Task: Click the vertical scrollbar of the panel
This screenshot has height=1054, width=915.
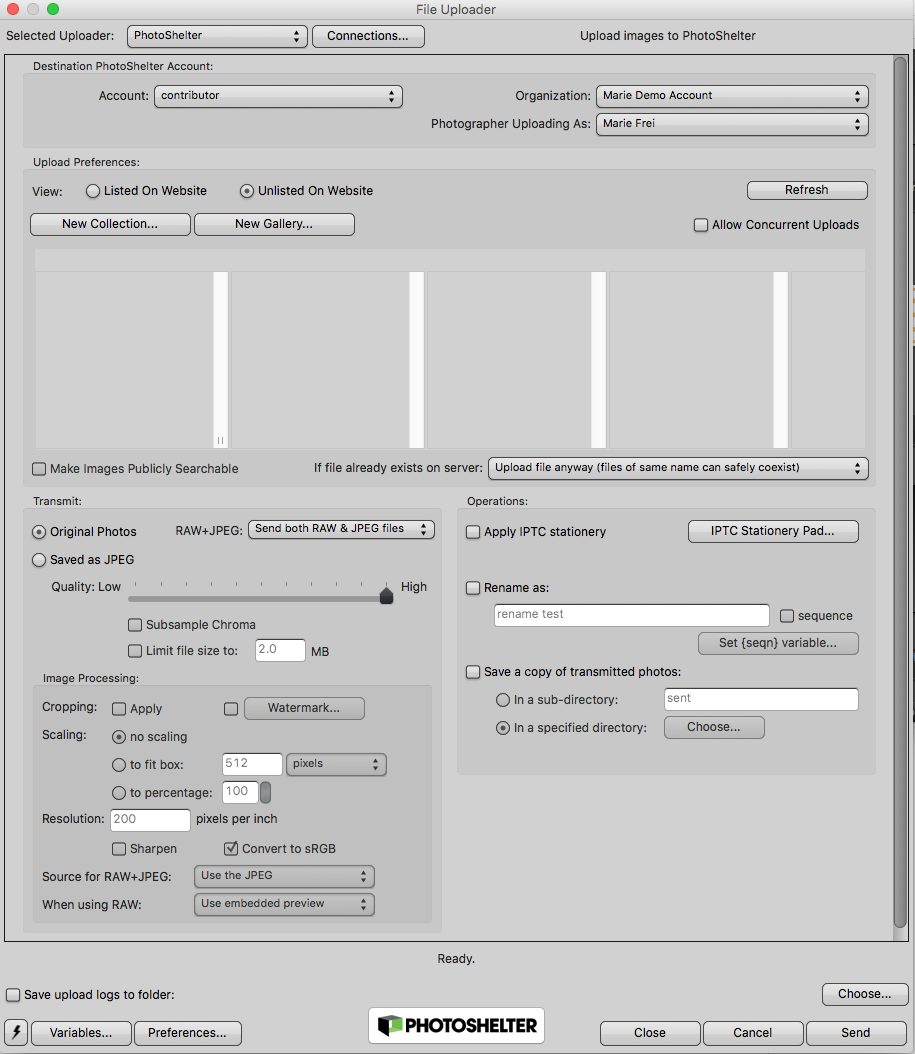Action: click(x=900, y=492)
